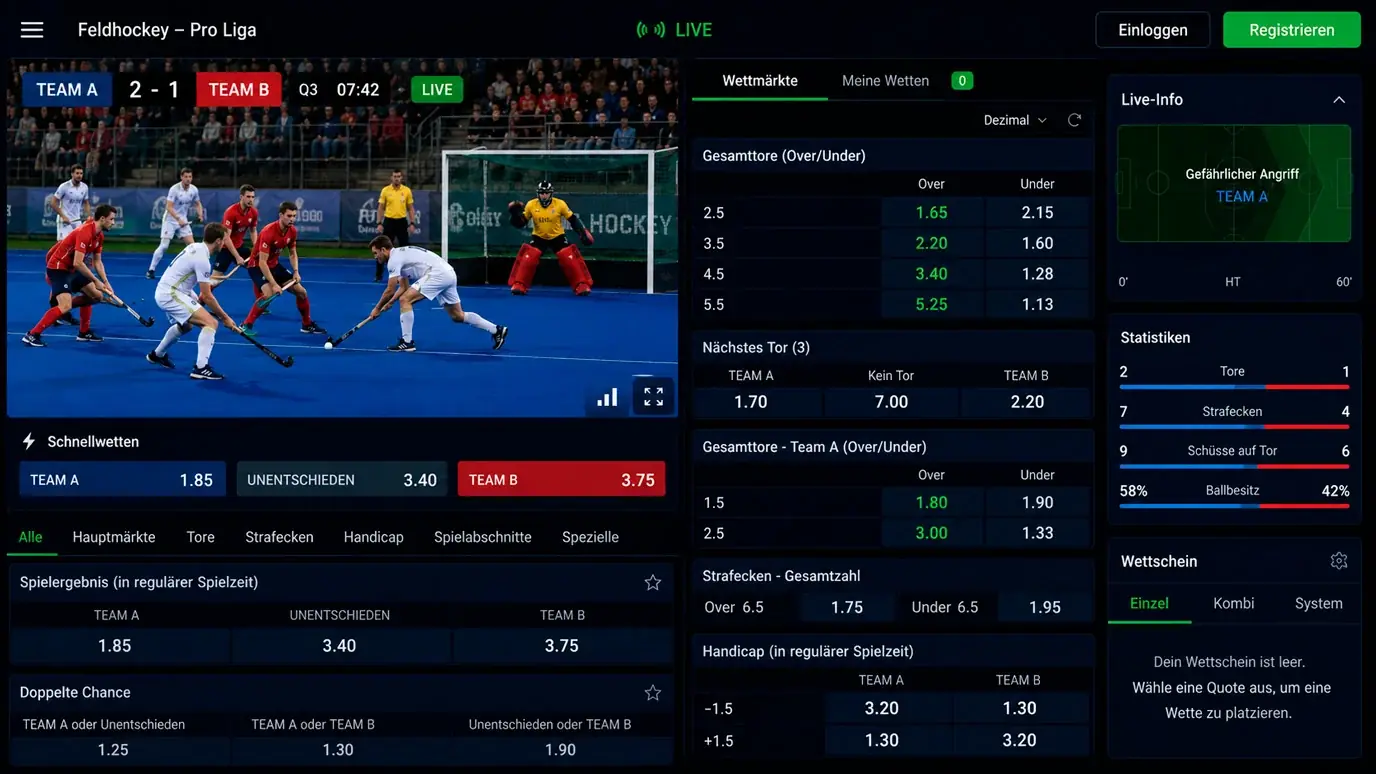The width and height of the screenshot is (1376, 774).
Task: Switch to the Wettmärkte tab
Action: click(760, 81)
